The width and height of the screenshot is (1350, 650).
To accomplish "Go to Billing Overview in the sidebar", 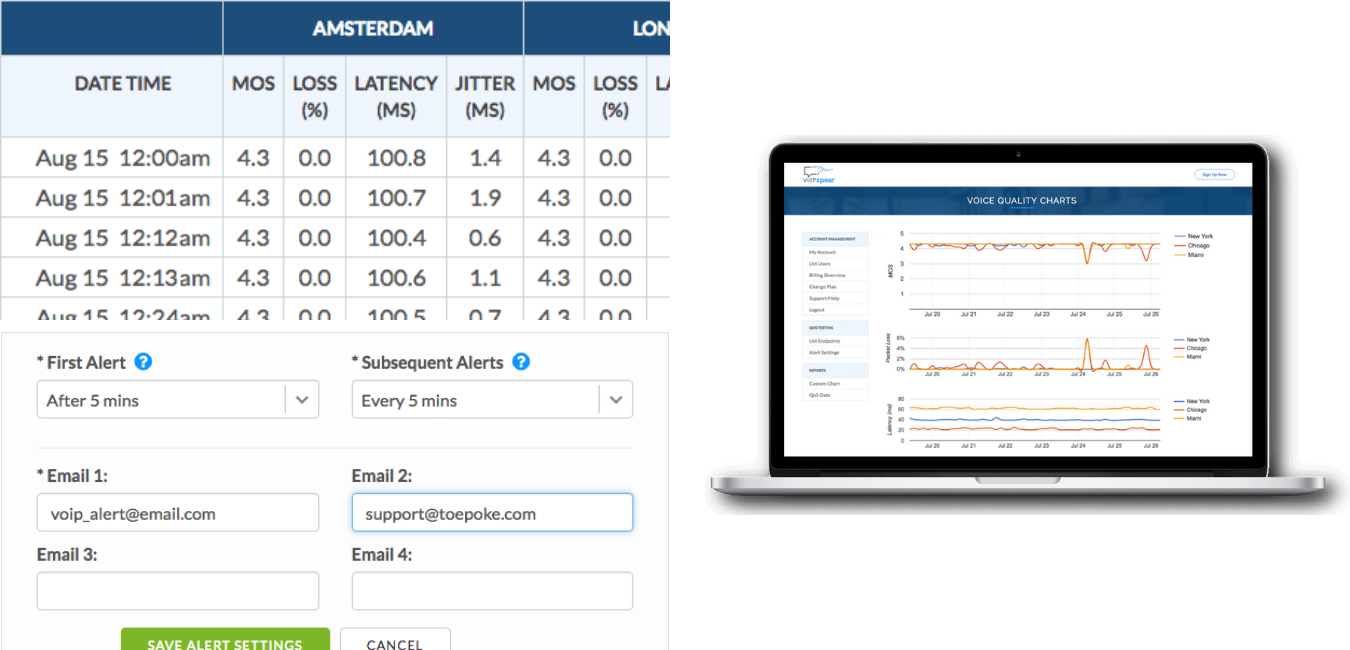I will tap(827, 275).
